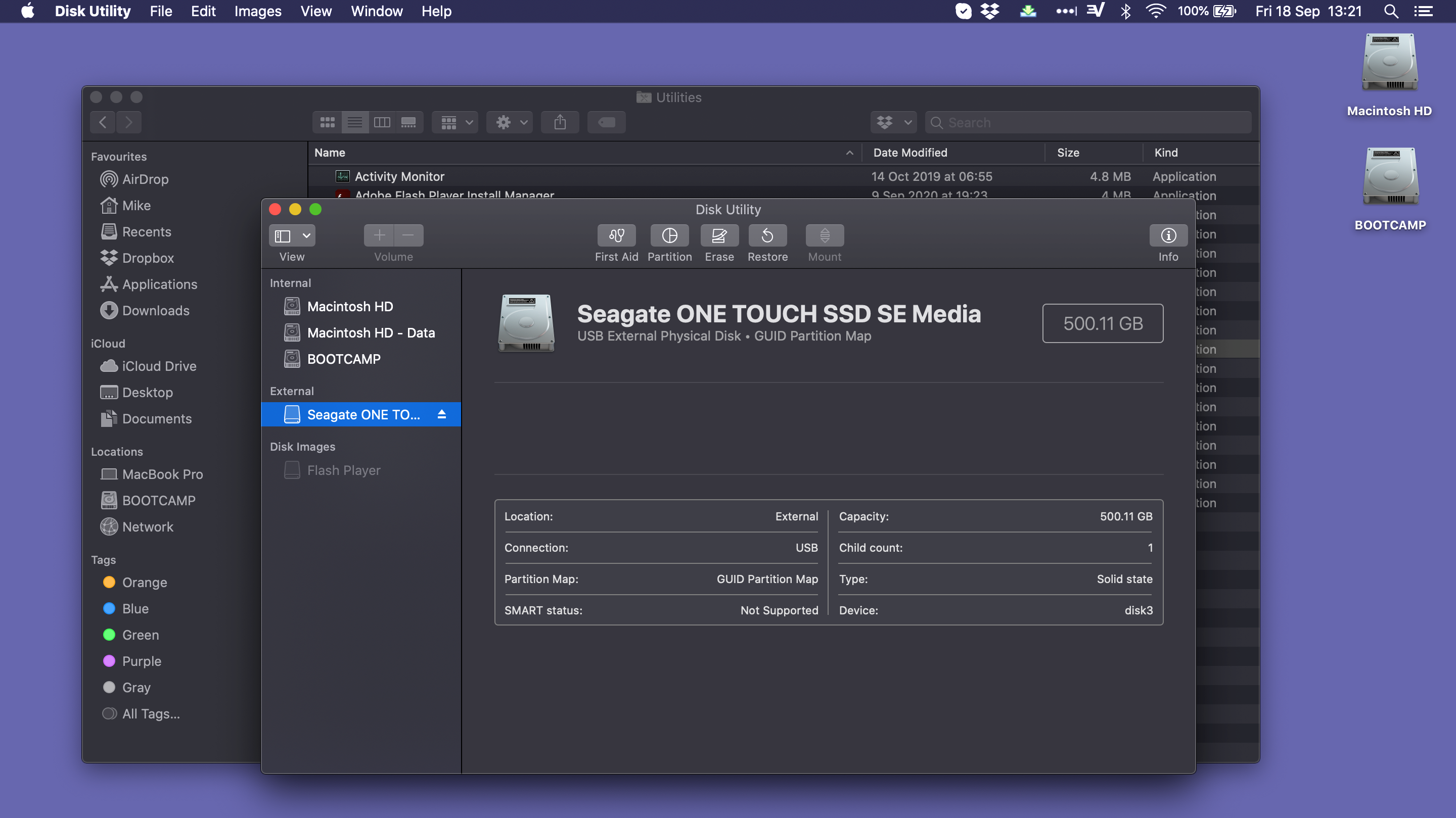Open Recents in Finder sidebar
The height and width of the screenshot is (818, 1456).
tap(147, 231)
